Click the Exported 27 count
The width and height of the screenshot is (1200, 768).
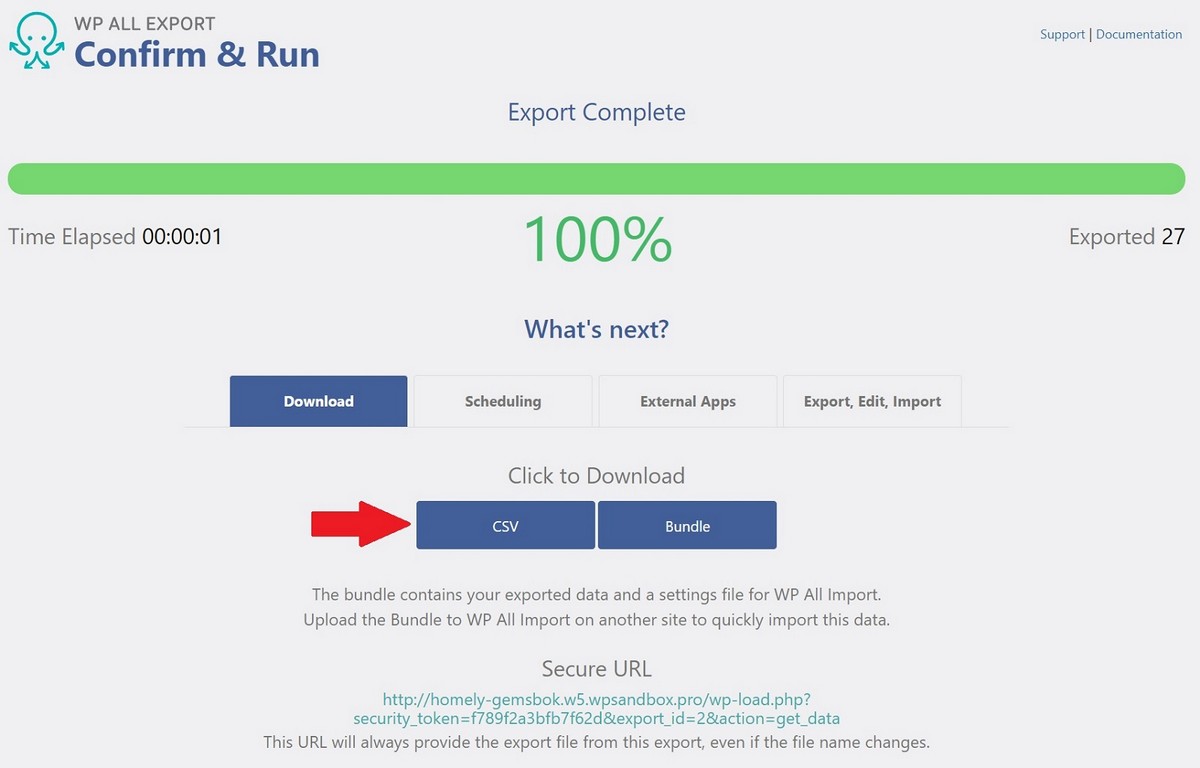tap(1126, 237)
